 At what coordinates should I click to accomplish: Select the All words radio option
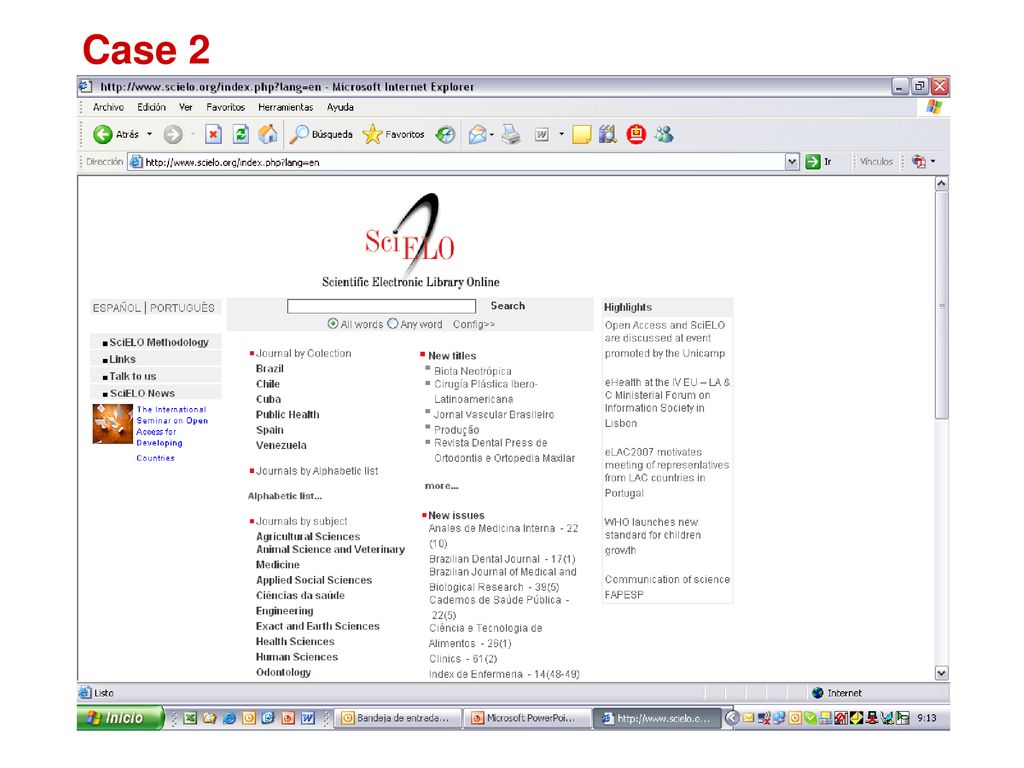tap(333, 324)
